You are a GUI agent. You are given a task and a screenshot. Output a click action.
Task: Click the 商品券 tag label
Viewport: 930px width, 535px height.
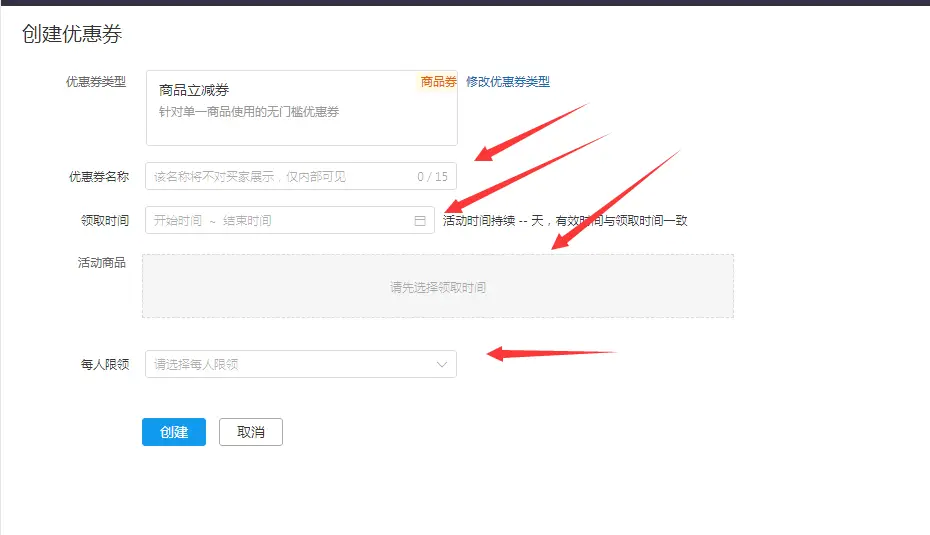tap(439, 81)
